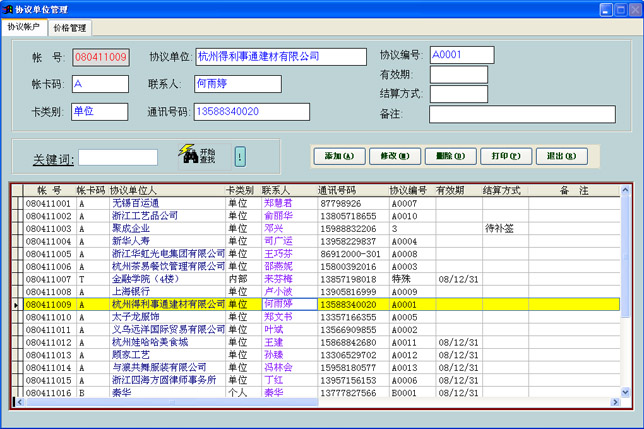Click the 结算方式 settlement method field
Viewport: 644px width, 429px height.
[x=458, y=94]
